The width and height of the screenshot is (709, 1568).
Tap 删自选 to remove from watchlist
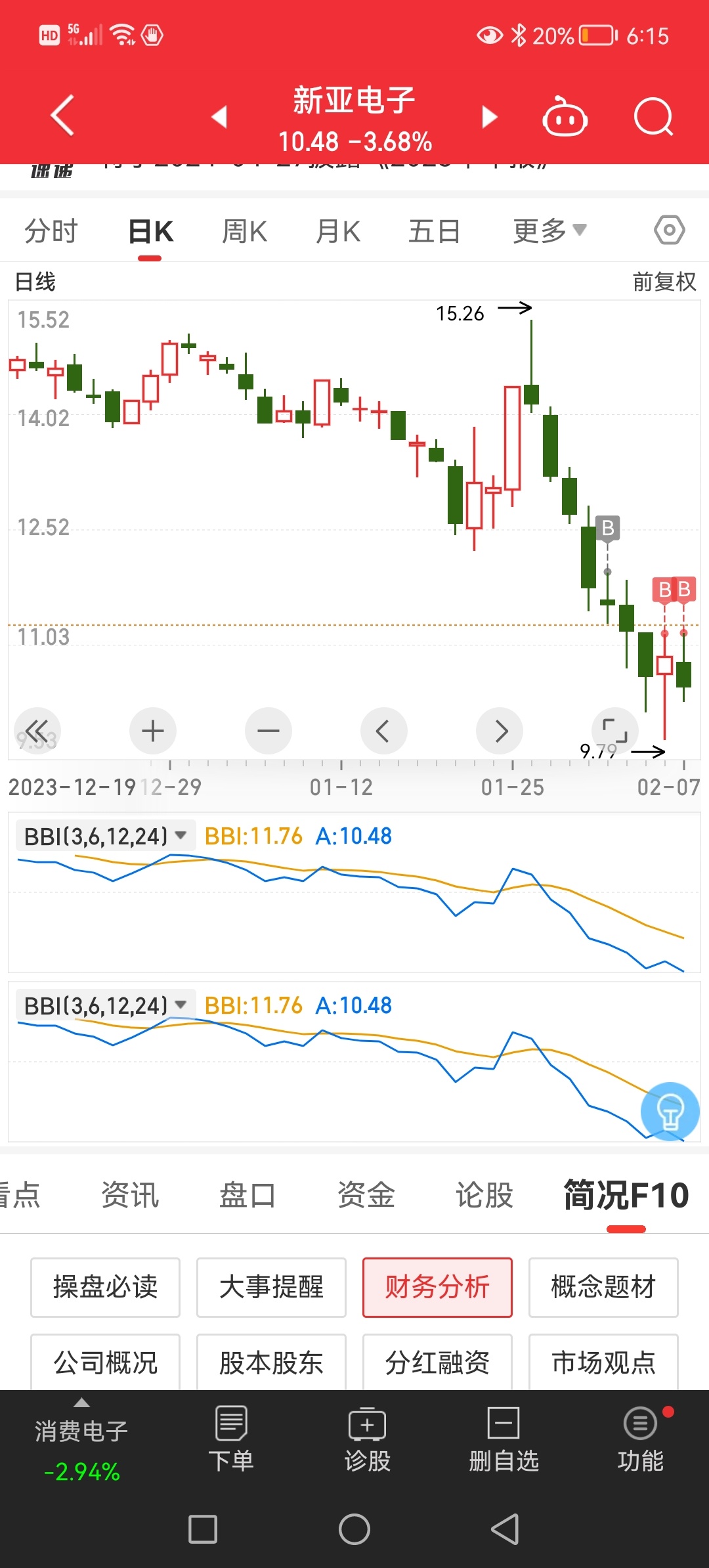(x=504, y=1439)
